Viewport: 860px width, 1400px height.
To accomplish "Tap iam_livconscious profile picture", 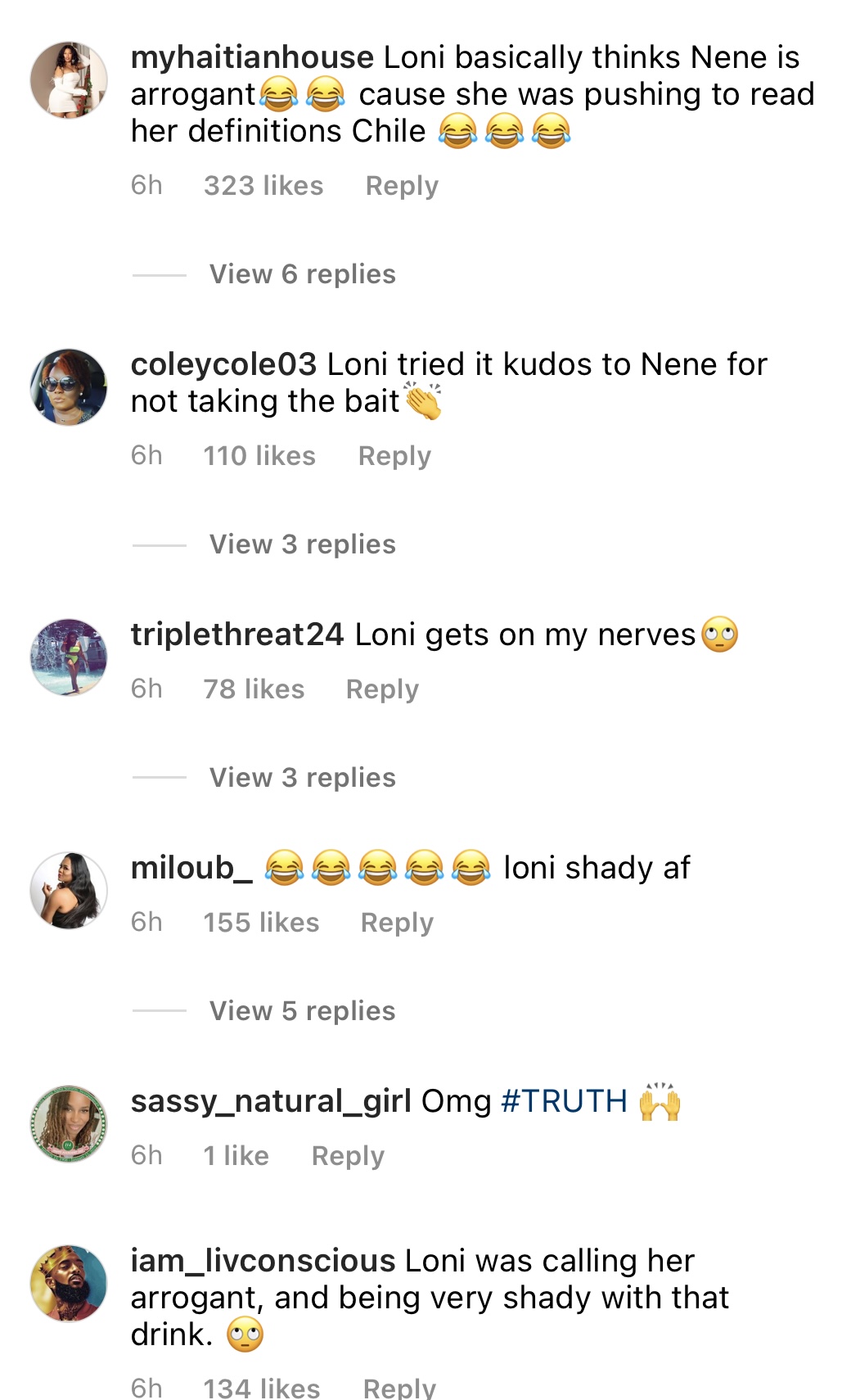I will click(x=69, y=1284).
